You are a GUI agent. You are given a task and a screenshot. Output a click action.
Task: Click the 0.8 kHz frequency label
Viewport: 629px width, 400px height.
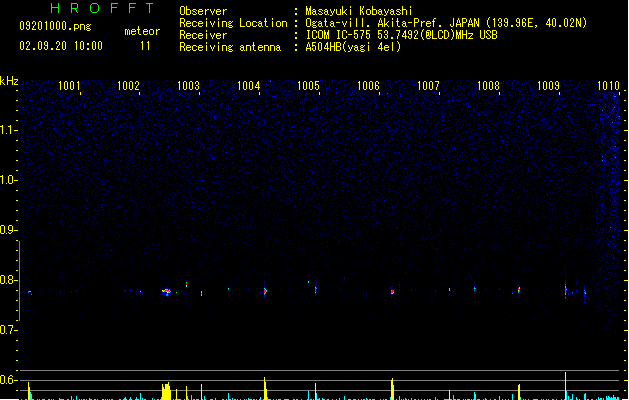click(8, 280)
